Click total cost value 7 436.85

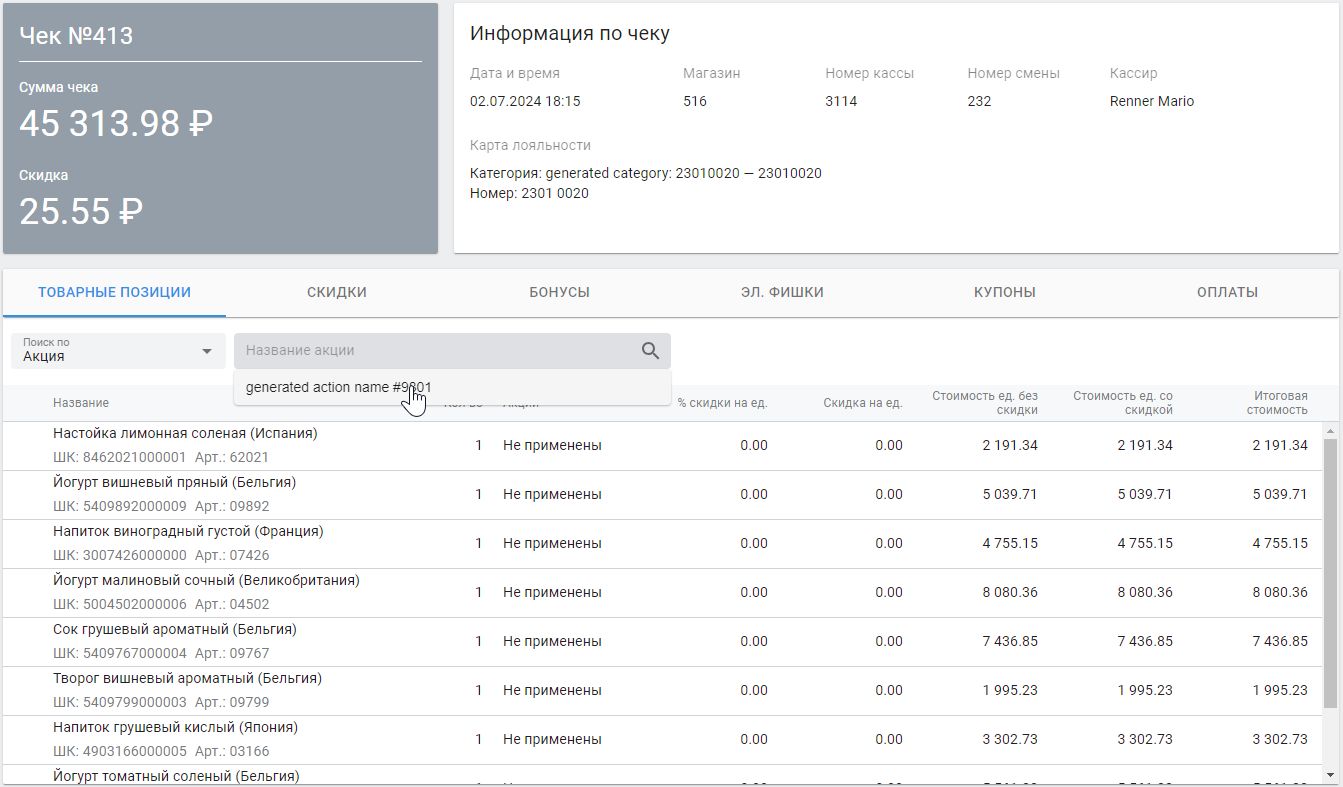(1280, 641)
